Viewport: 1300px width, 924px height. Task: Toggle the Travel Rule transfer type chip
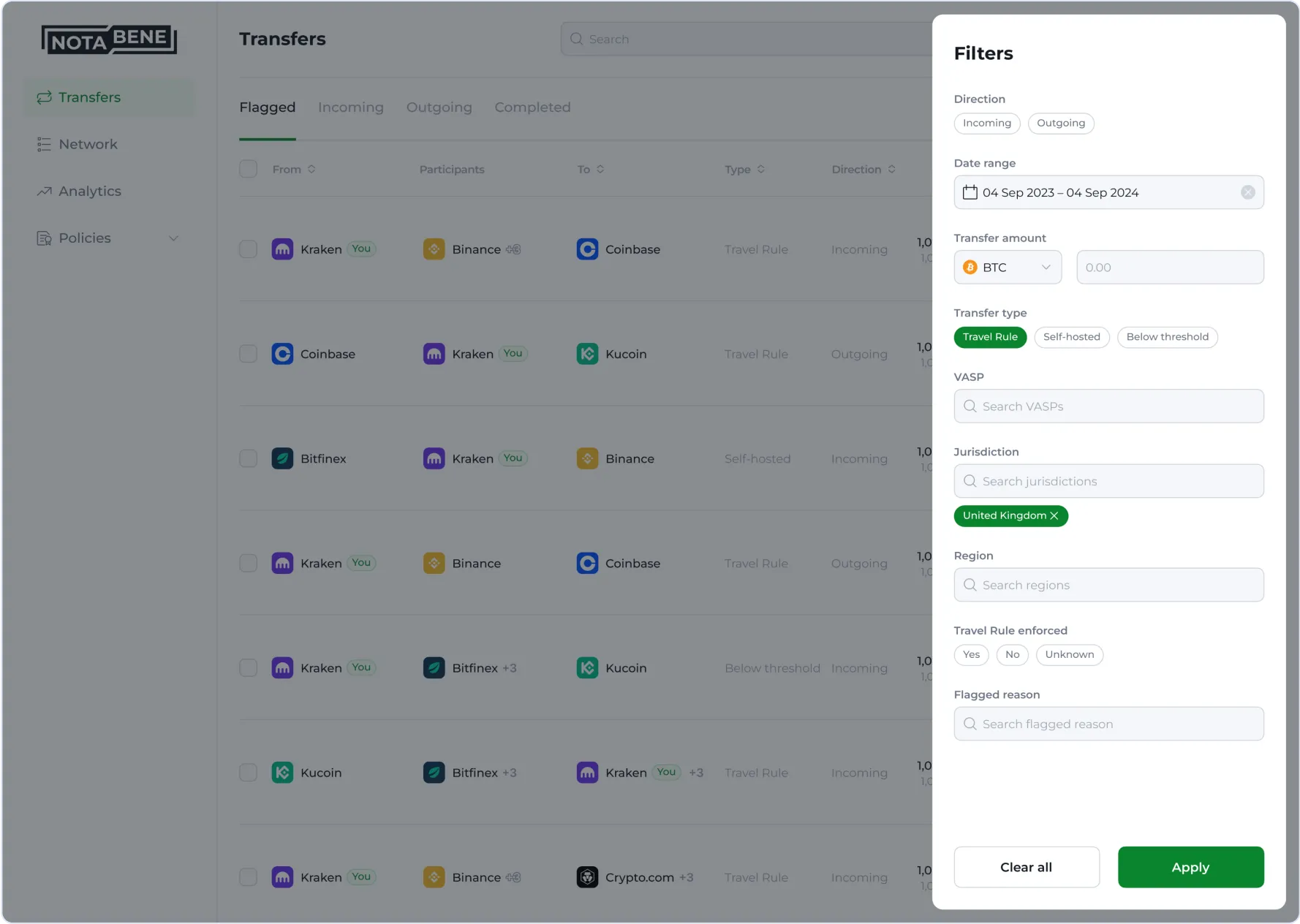pyautogui.click(x=990, y=337)
